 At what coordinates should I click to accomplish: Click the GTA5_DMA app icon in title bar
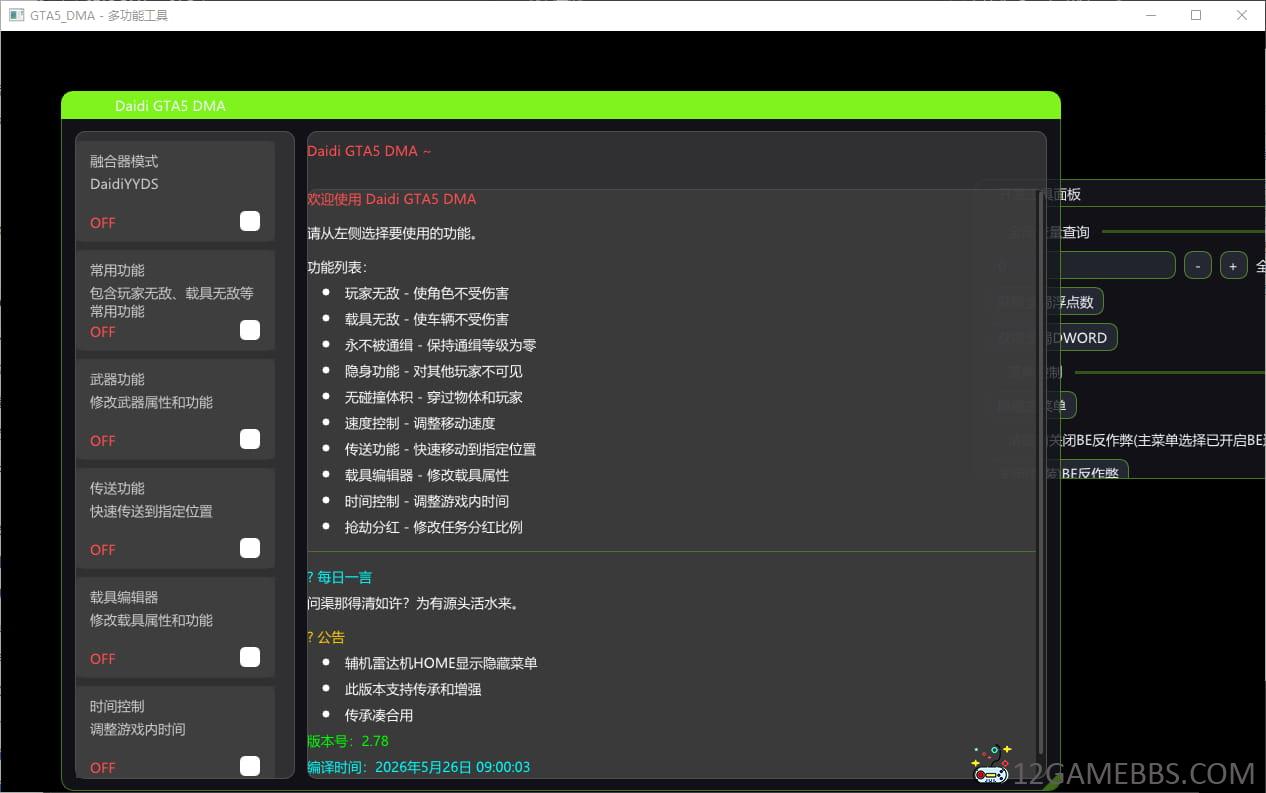[16, 15]
